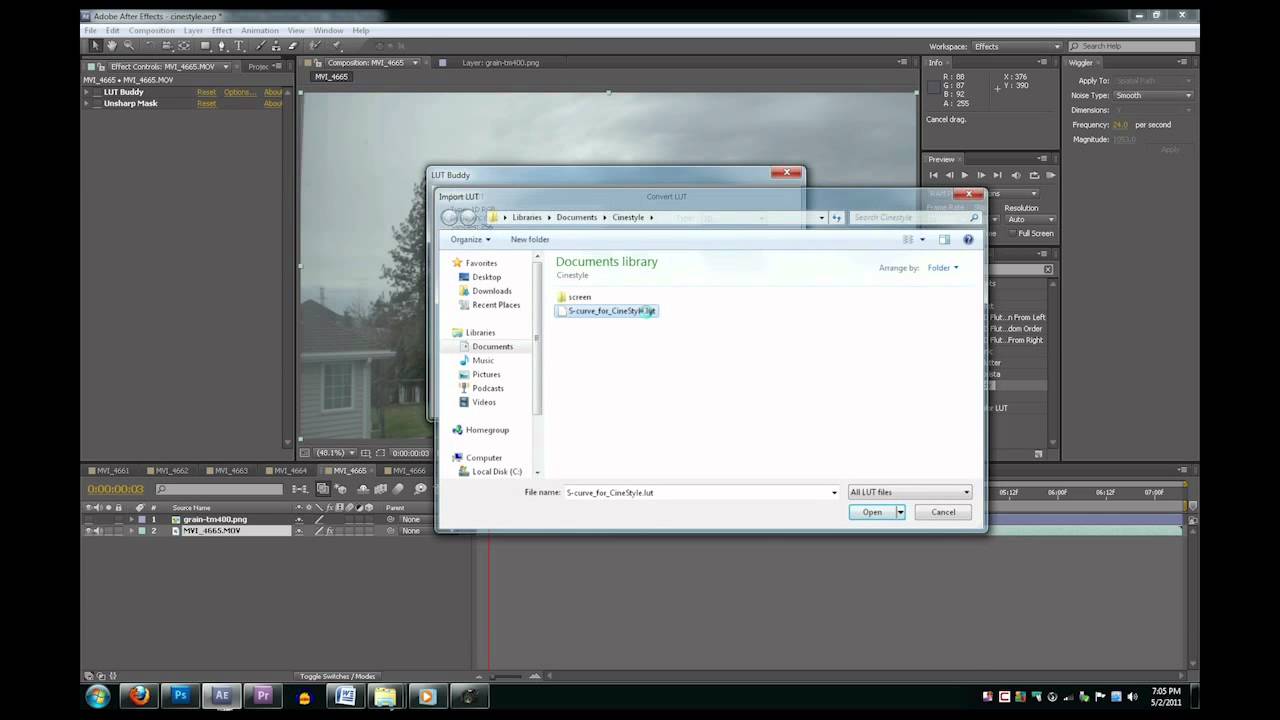Select the screen folder in file list

click(x=573, y=297)
